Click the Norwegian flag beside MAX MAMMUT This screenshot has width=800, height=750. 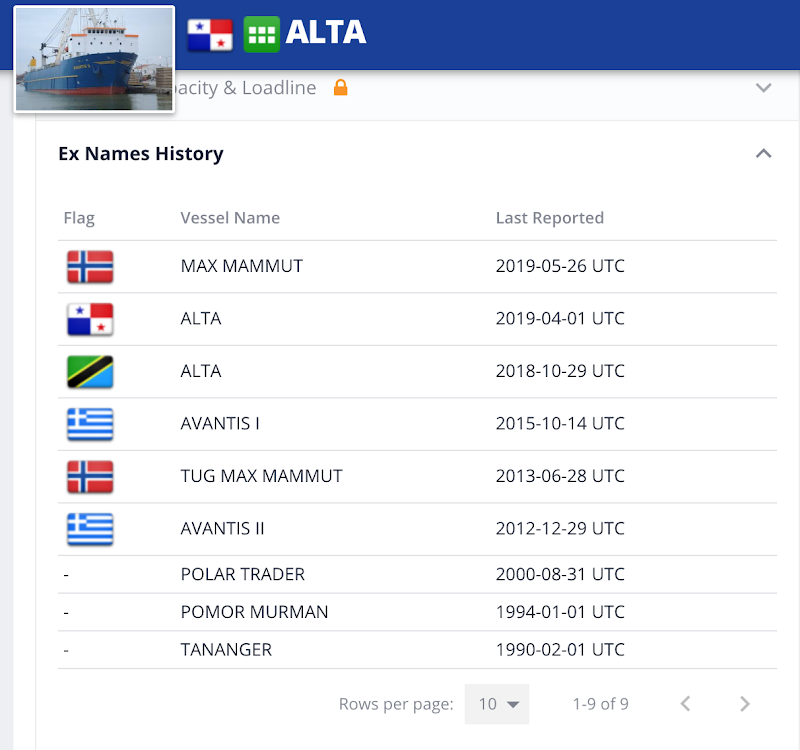point(90,267)
